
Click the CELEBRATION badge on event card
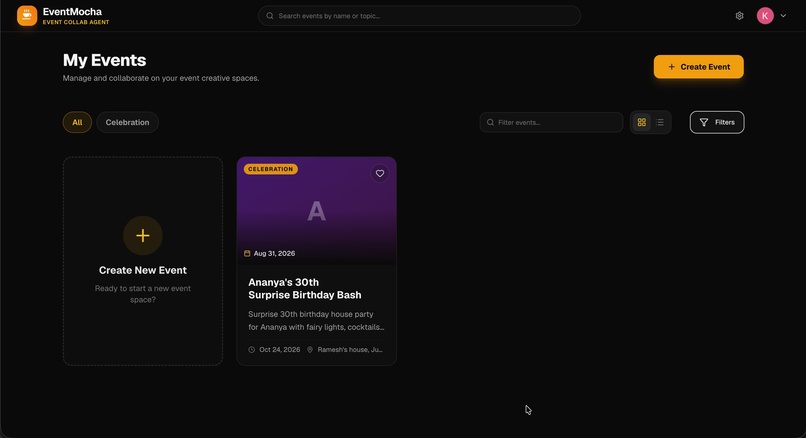[x=270, y=169]
